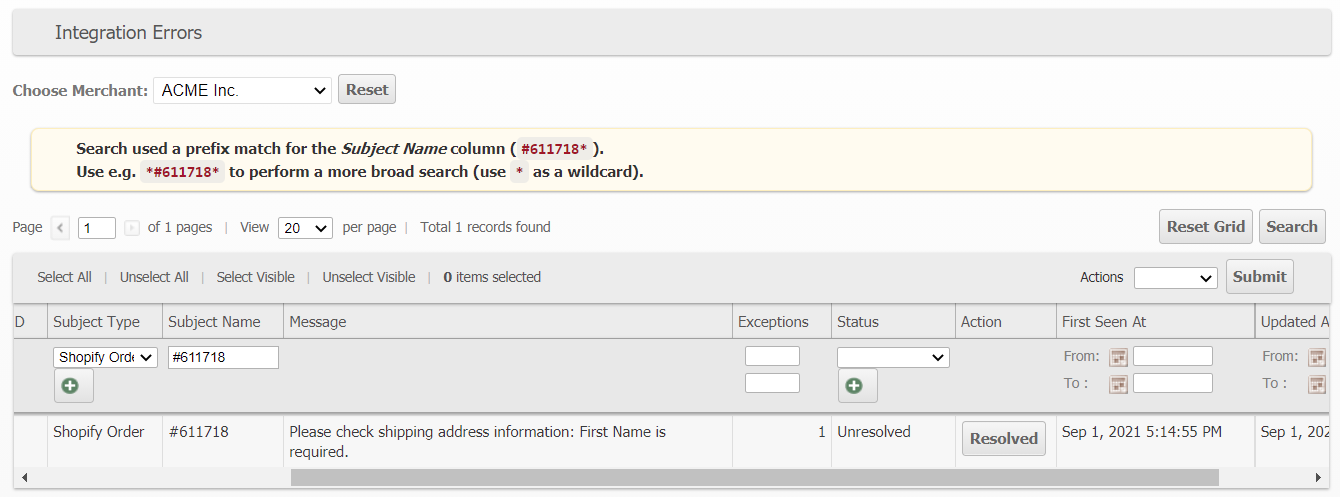Click the horizontal scrollbar thumb
This screenshot has height=497, width=1340.
click(x=754, y=478)
